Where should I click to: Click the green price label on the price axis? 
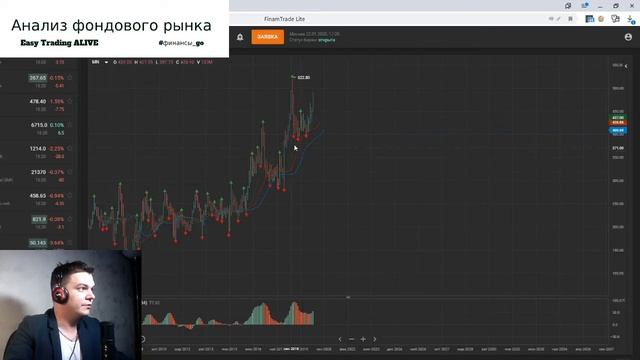618,118
